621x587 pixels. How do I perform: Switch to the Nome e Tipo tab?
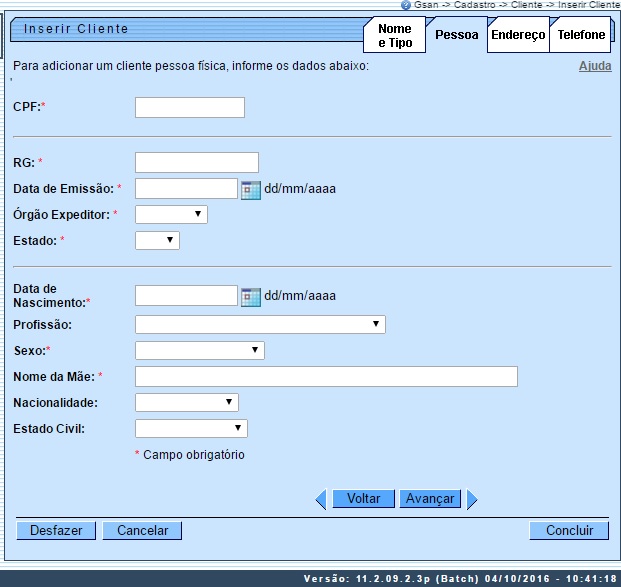[394, 35]
